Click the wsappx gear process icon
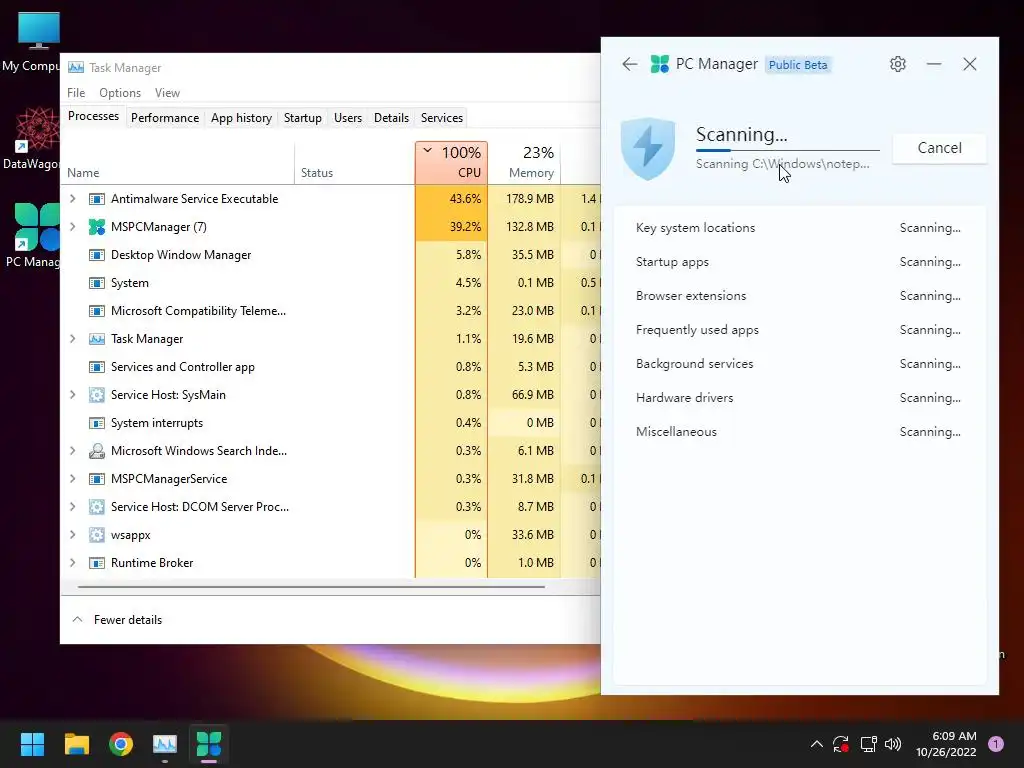The height and width of the screenshot is (768, 1024). 97,535
